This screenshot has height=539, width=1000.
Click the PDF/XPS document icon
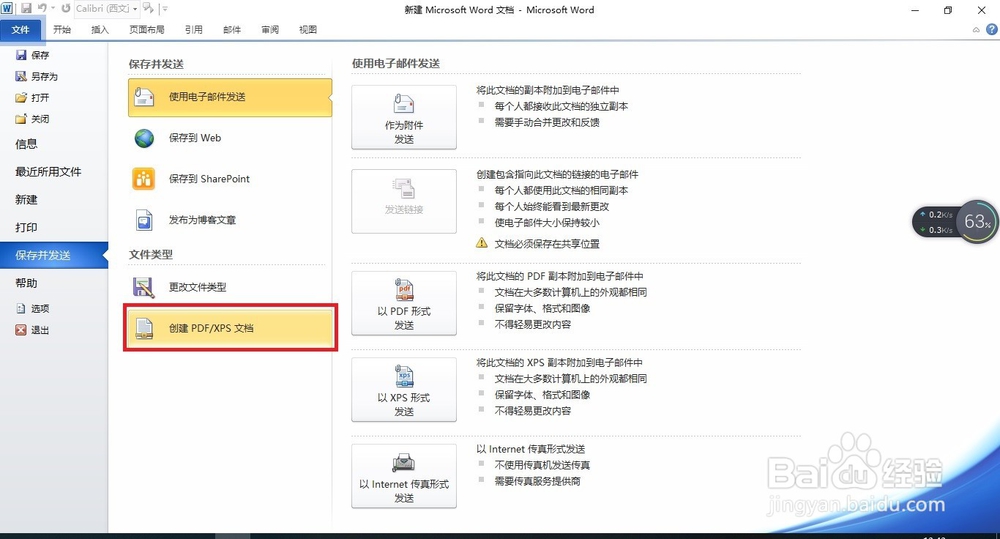pyautogui.click(x=144, y=328)
